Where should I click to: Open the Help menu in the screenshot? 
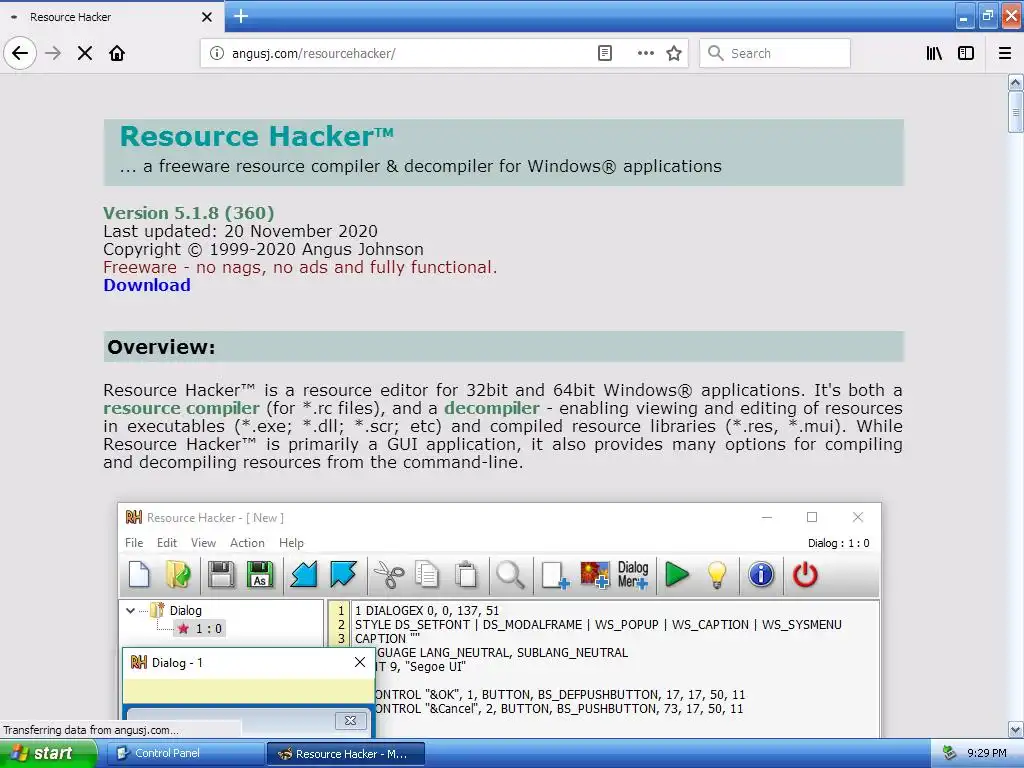[x=291, y=543]
